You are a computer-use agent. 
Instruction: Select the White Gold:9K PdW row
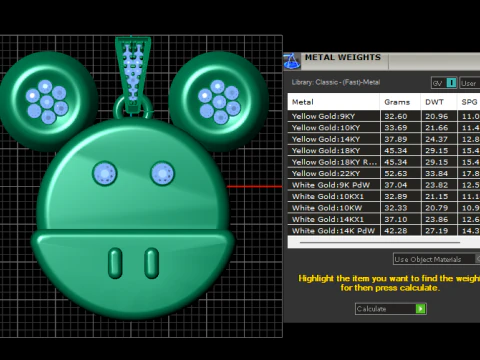coord(384,185)
